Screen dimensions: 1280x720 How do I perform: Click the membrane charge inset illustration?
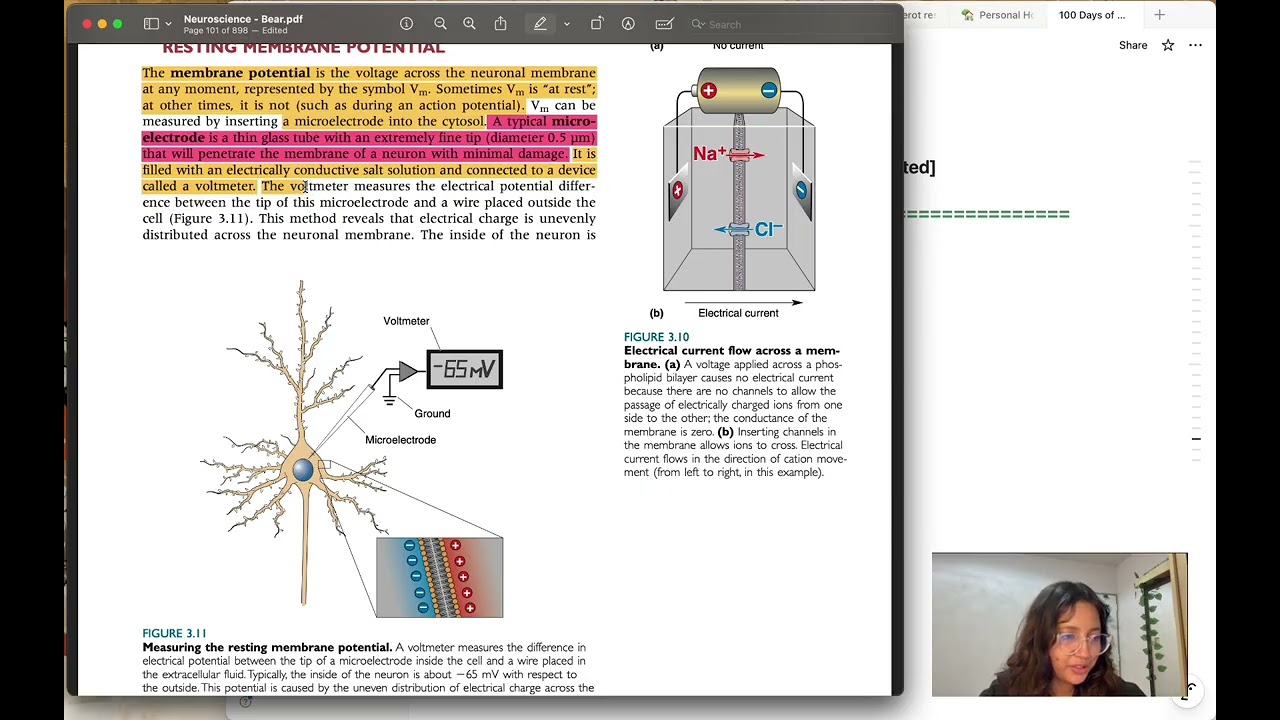click(x=439, y=577)
